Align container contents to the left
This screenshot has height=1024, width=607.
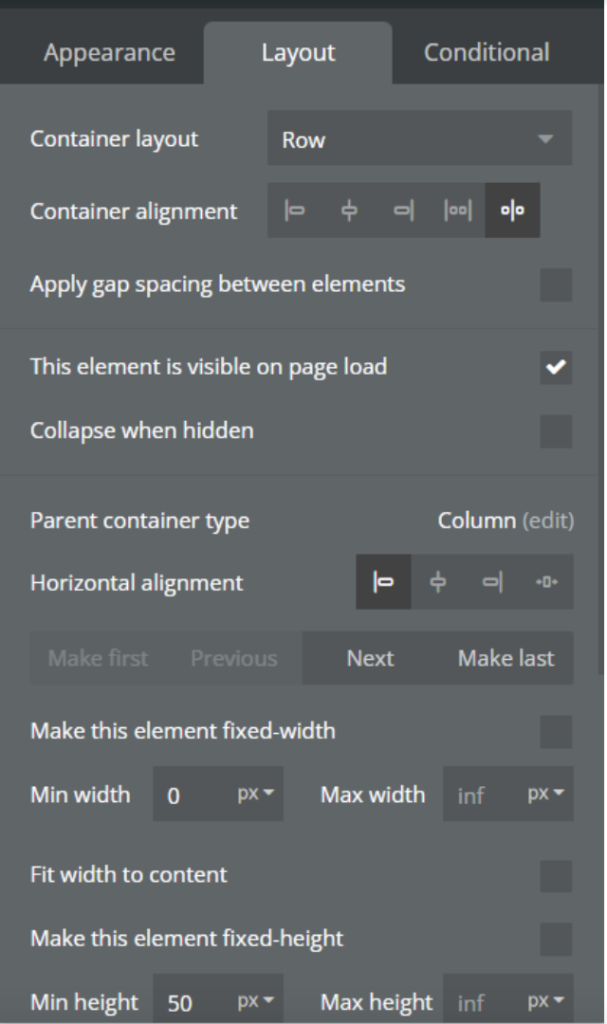click(295, 211)
